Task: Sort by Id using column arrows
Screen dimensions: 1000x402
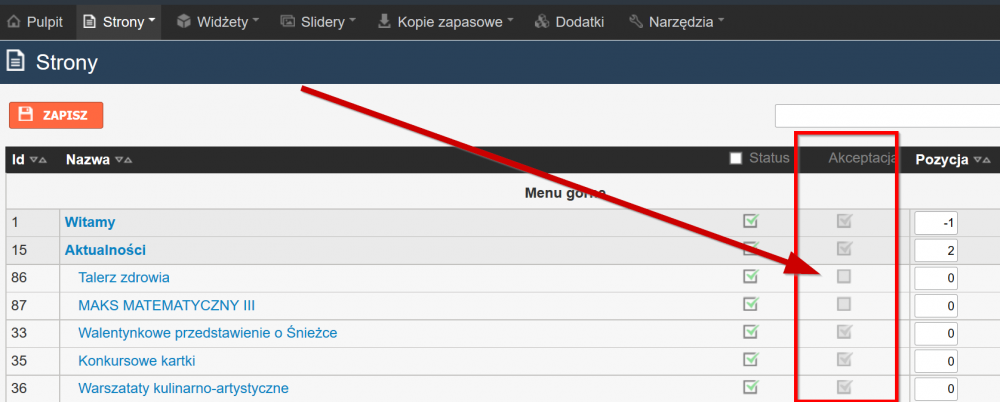Action: [38, 160]
